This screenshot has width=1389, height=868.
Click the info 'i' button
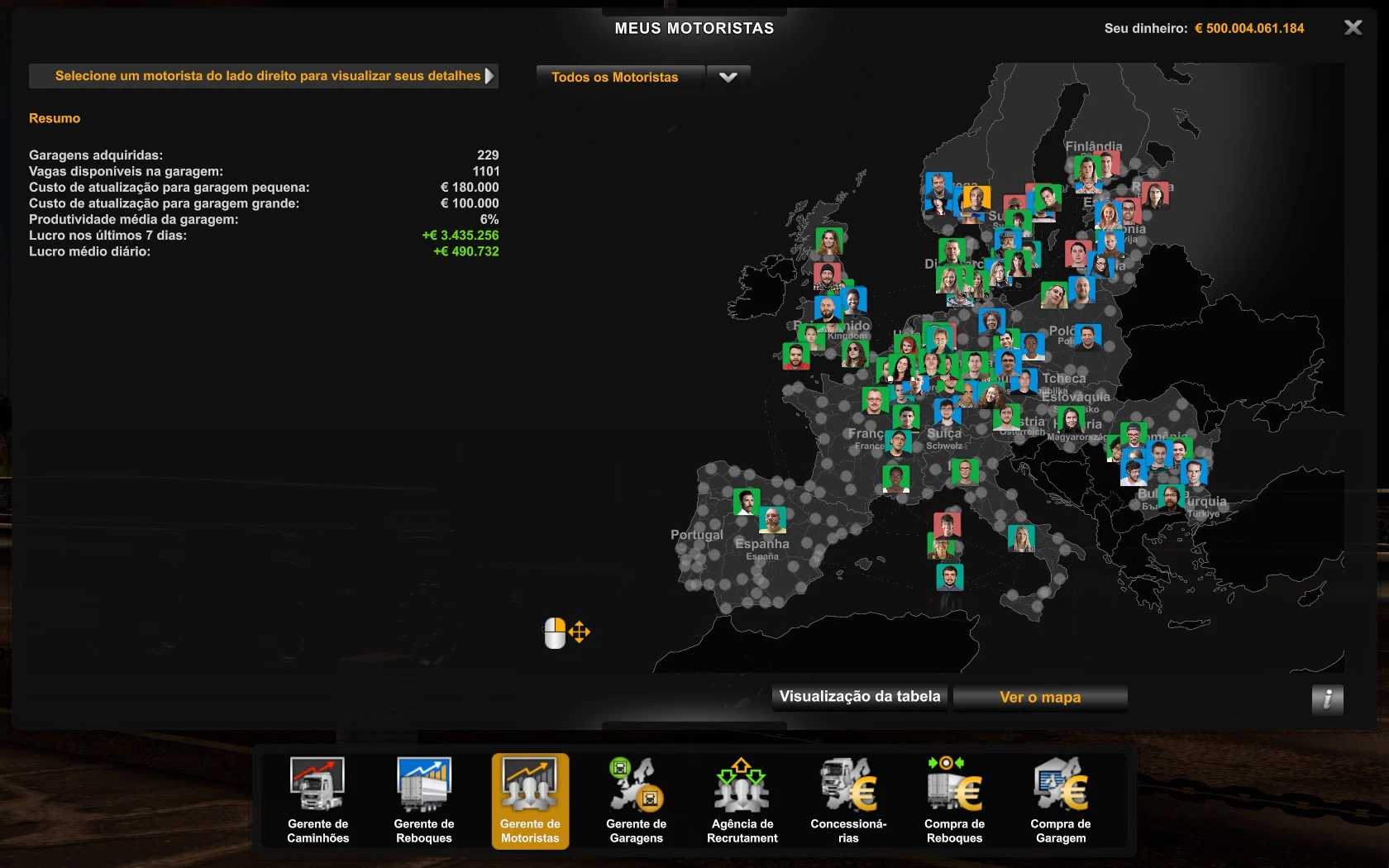1327,699
